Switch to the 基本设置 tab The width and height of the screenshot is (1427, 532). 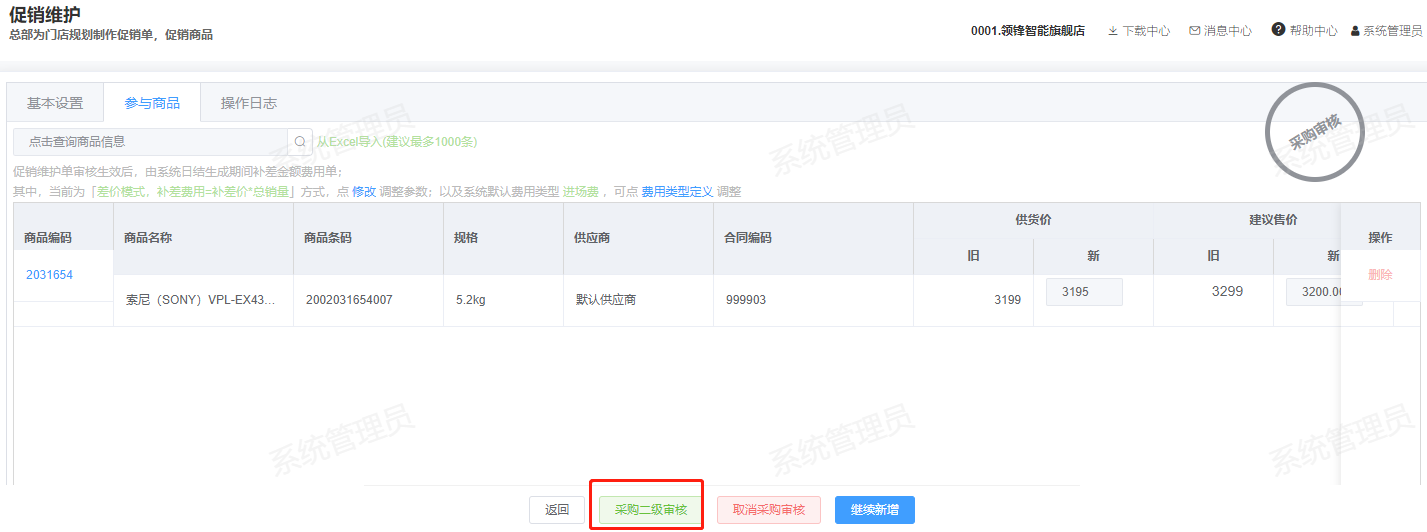tap(55, 103)
